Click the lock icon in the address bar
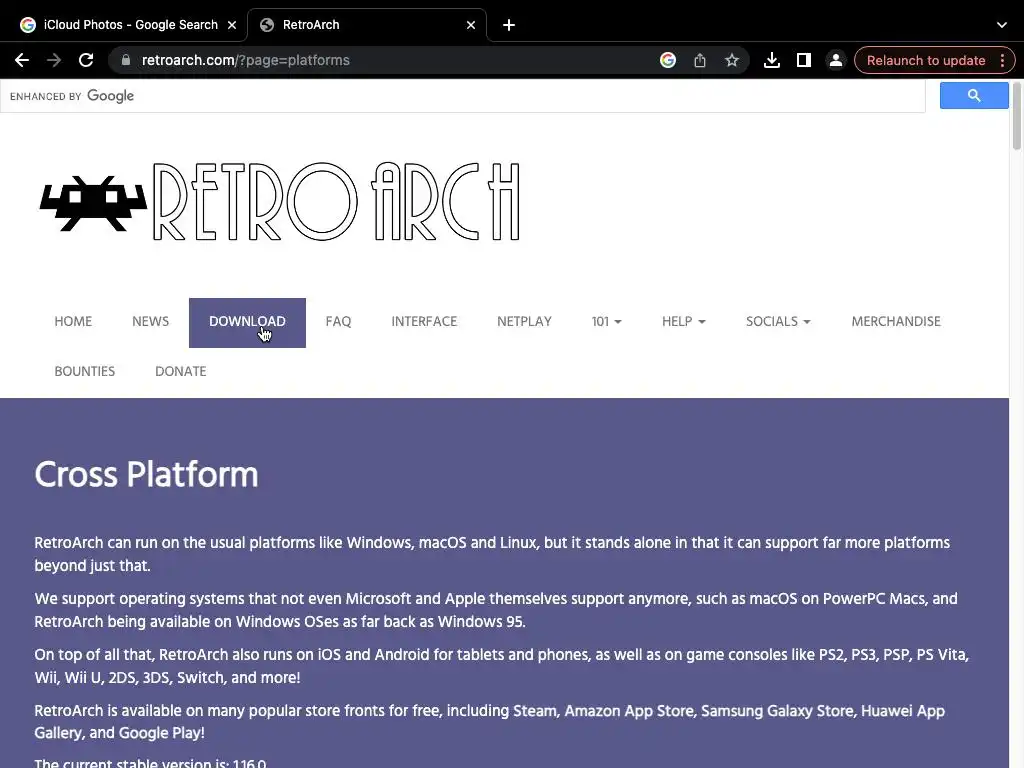The height and width of the screenshot is (768, 1024). (x=126, y=60)
